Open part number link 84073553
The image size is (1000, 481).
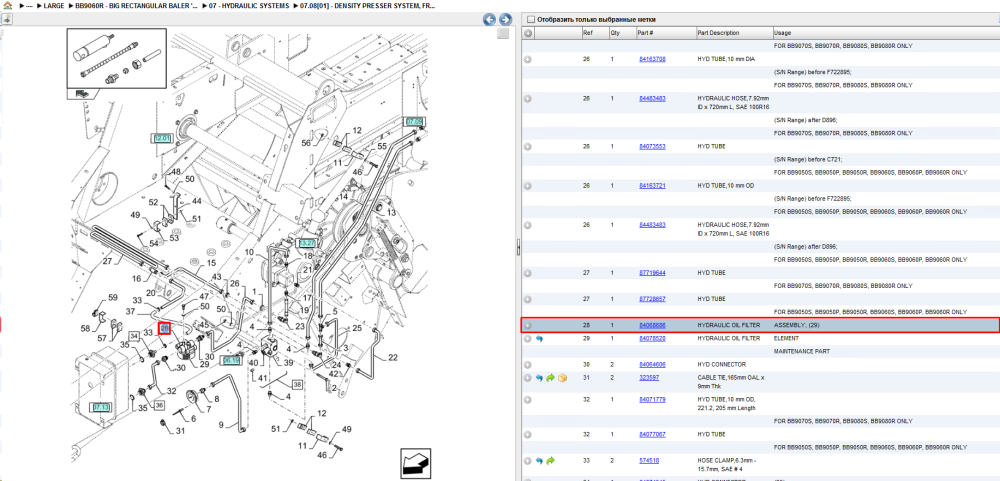coord(652,147)
